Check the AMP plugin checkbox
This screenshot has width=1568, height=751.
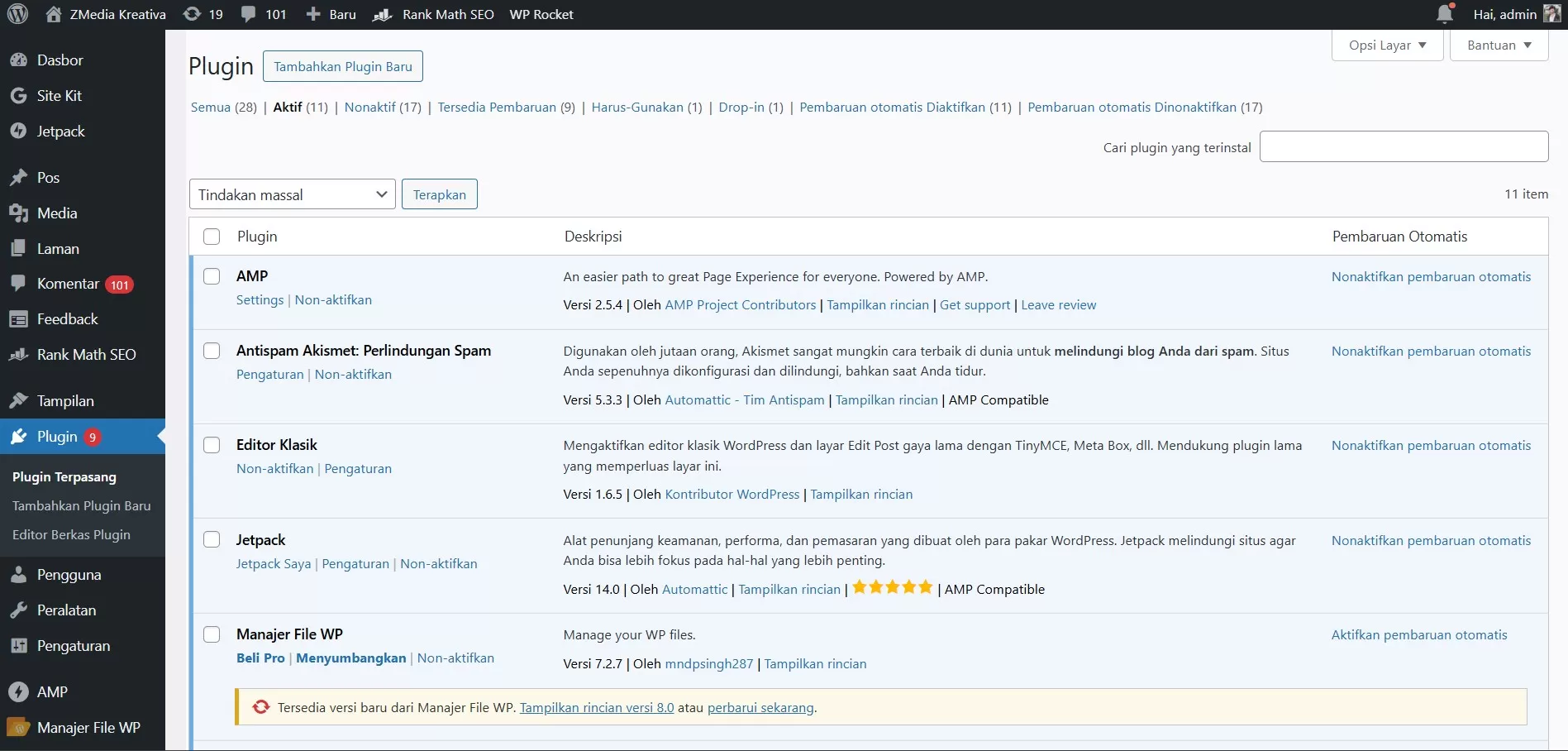[x=212, y=276]
